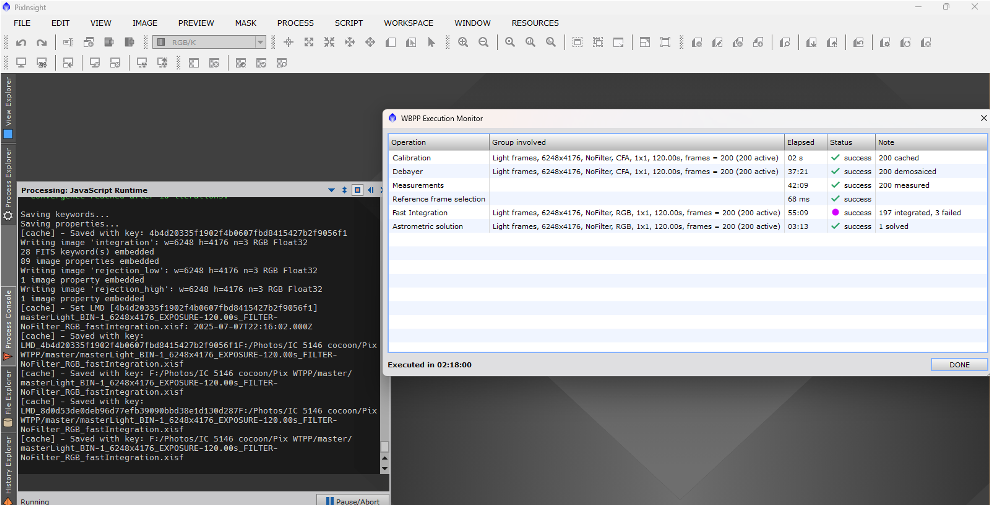
Task: Open the PROCESS menu
Action: (295, 23)
